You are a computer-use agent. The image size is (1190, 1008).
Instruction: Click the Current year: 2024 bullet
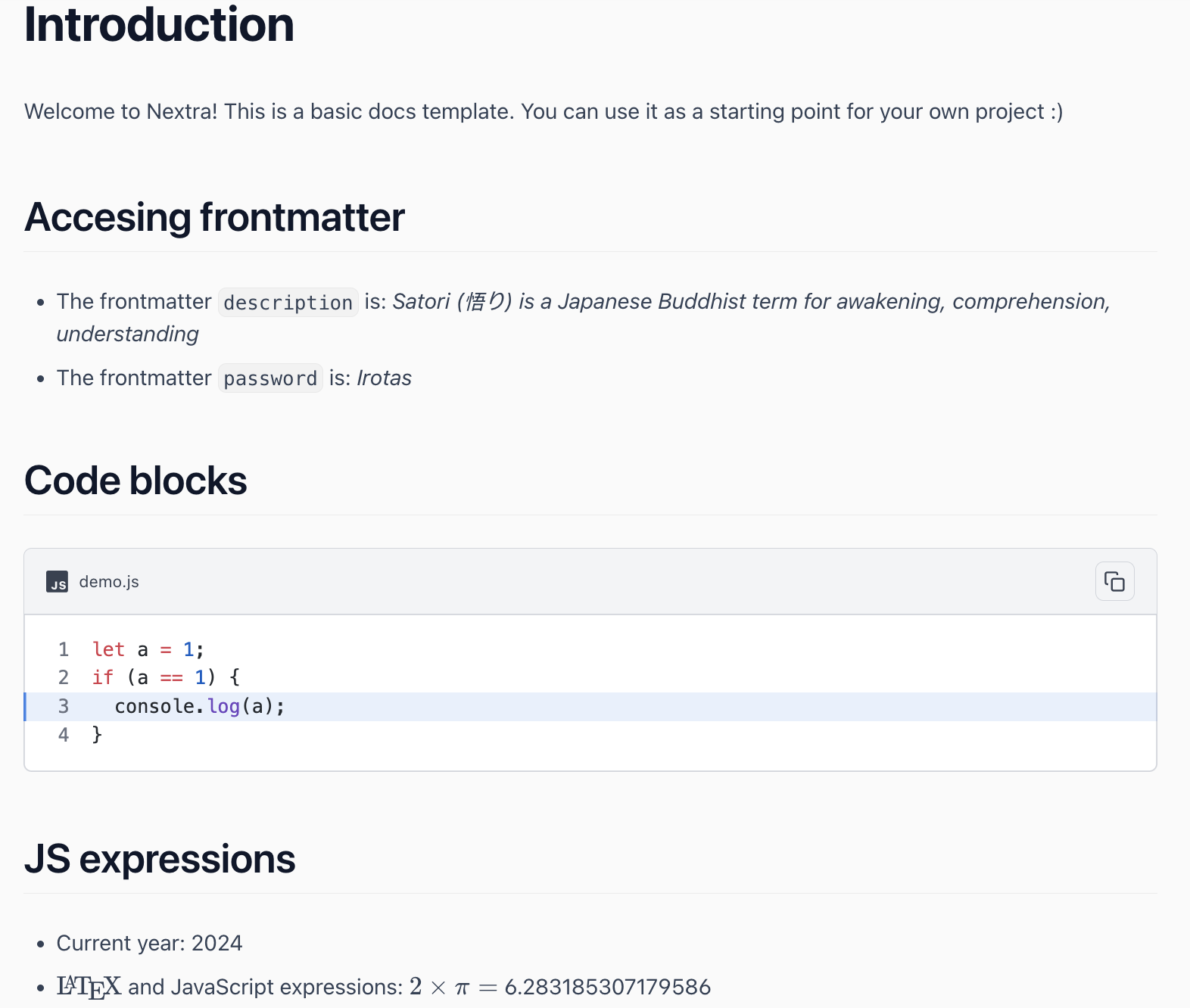click(149, 943)
